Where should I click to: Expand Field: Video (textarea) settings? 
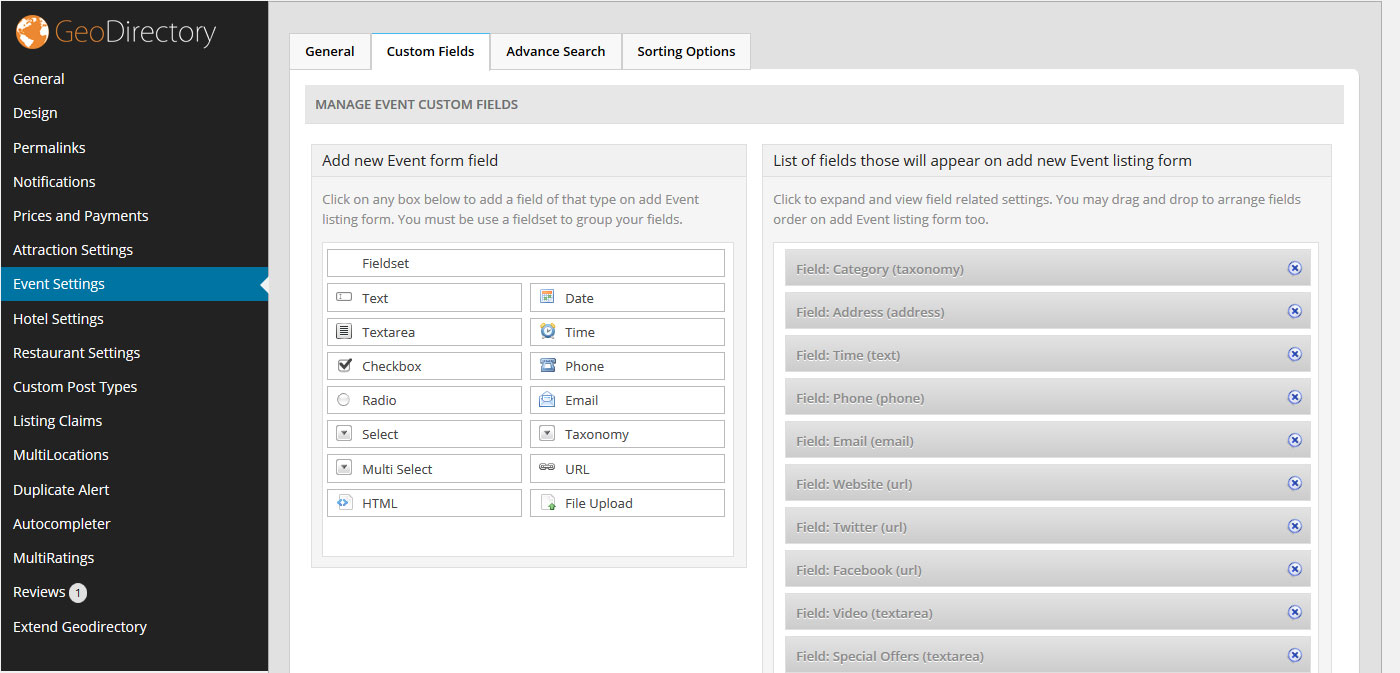tap(1047, 612)
